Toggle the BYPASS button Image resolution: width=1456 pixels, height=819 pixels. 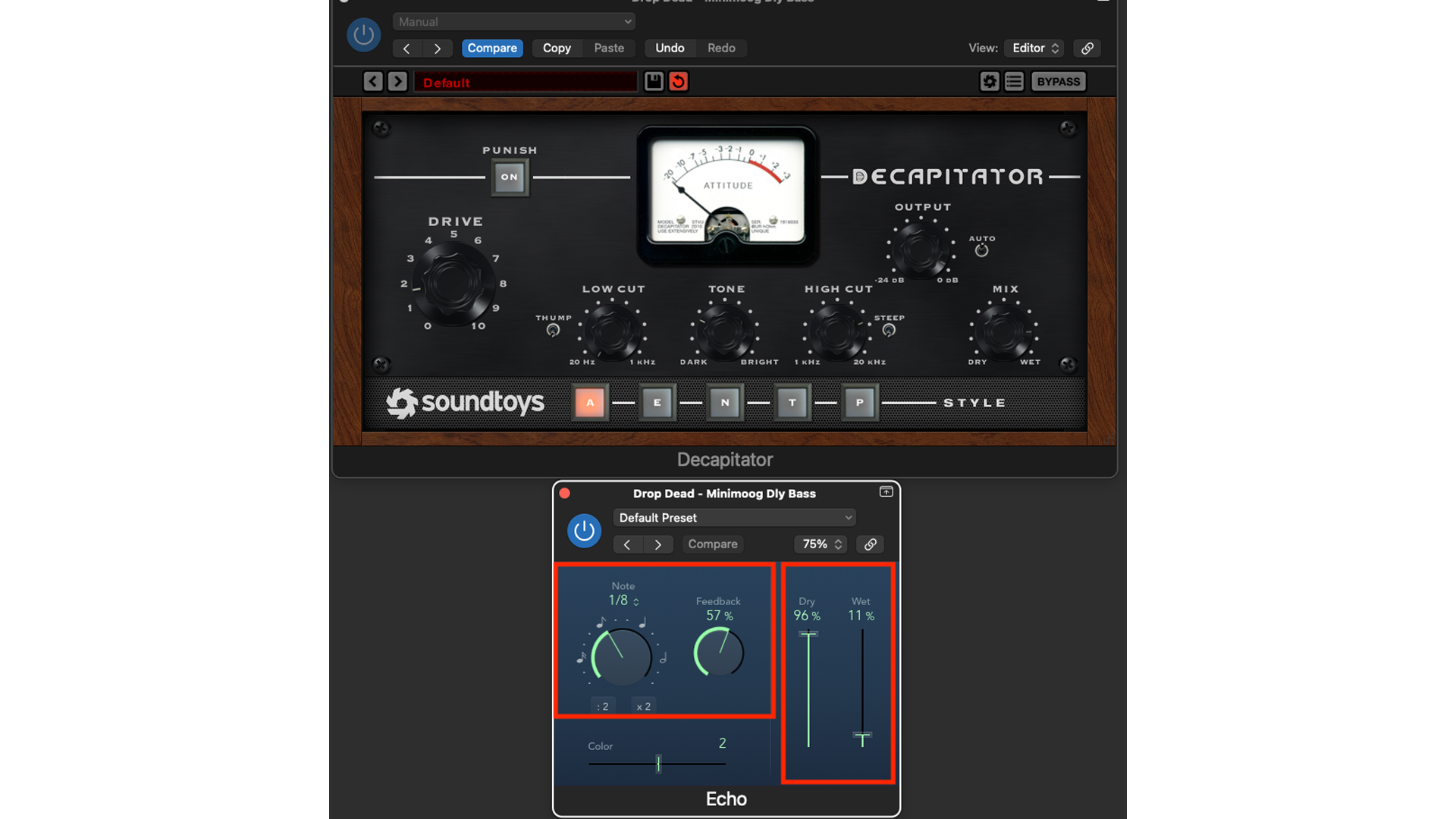click(1059, 81)
